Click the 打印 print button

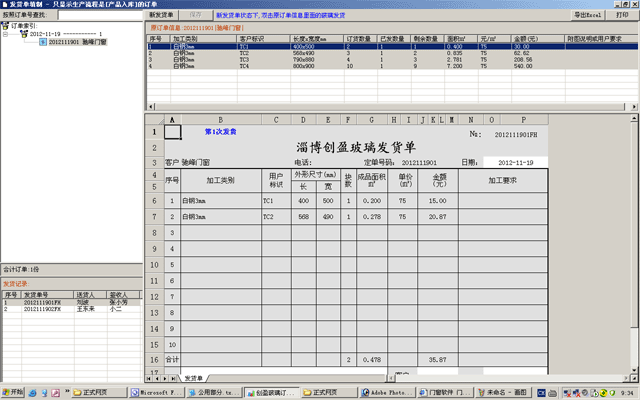(x=622, y=16)
